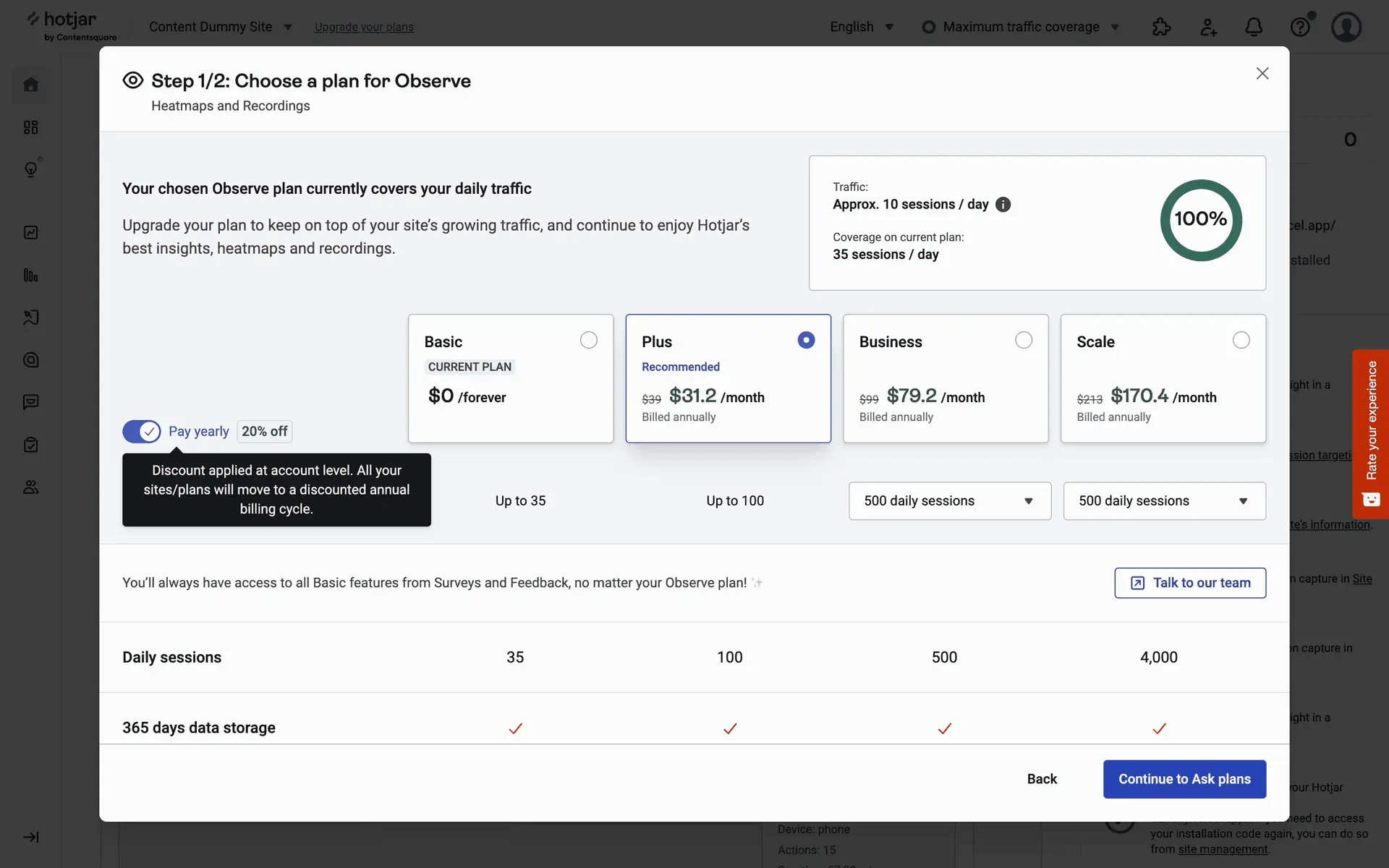
Task: Open Business plan daily sessions dropdown
Action: point(949,501)
